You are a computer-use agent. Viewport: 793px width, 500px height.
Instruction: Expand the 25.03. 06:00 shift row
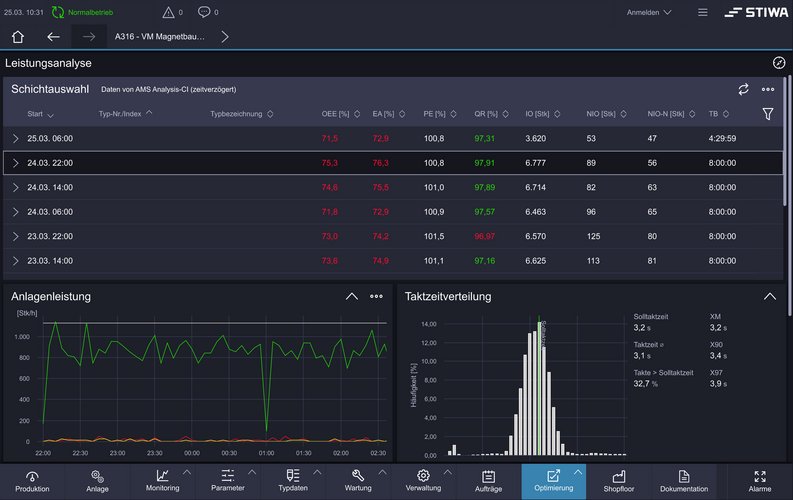point(16,138)
